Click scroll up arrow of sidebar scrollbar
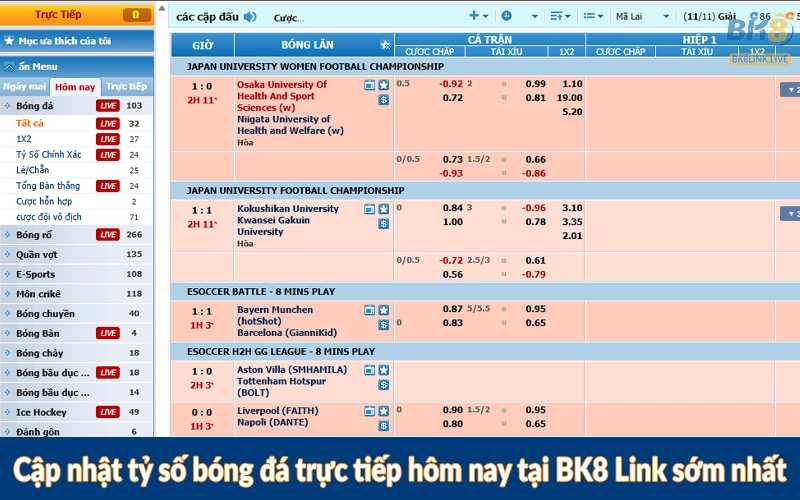The height and width of the screenshot is (500, 800). tap(162, 8)
